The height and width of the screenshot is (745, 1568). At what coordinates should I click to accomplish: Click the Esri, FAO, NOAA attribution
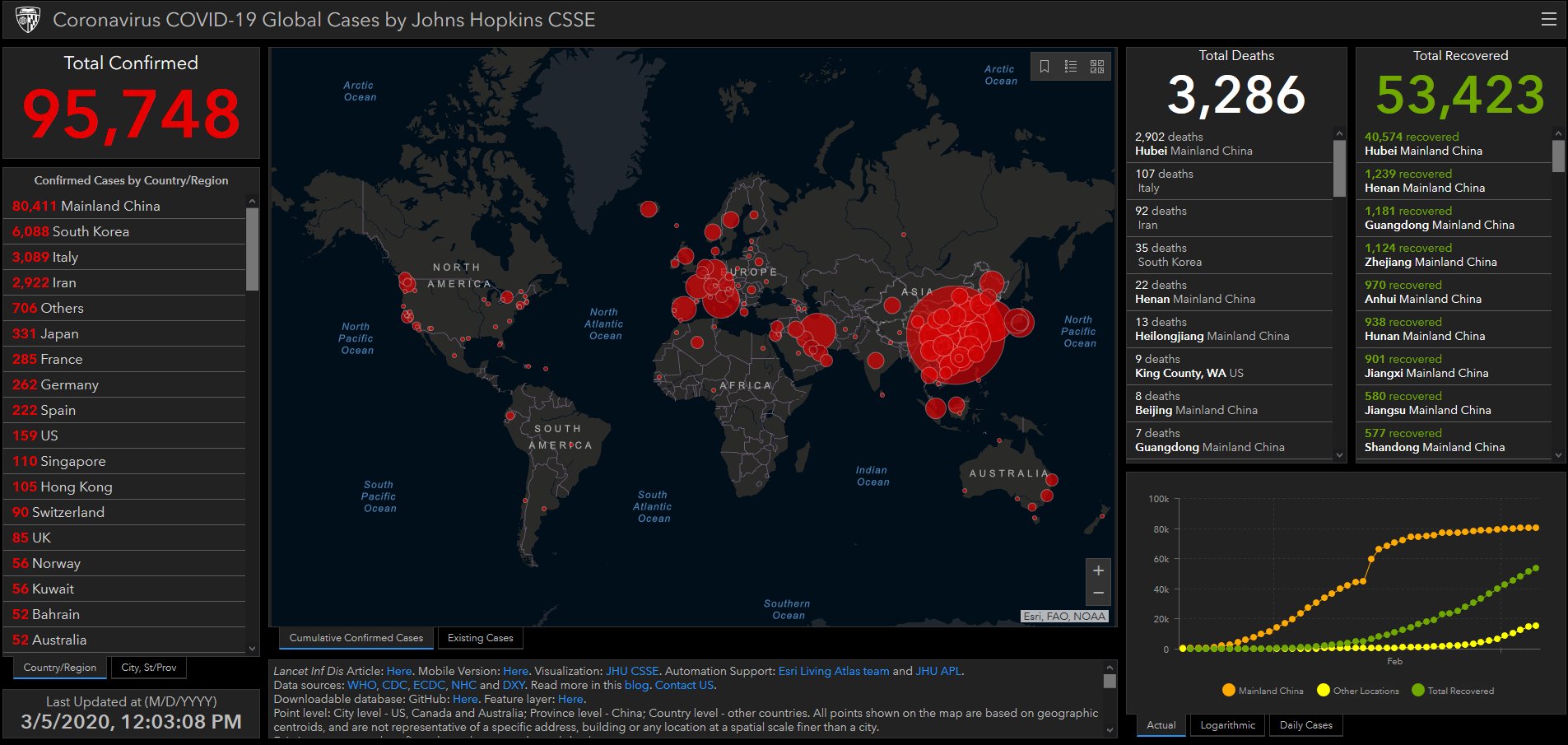(x=1065, y=616)
